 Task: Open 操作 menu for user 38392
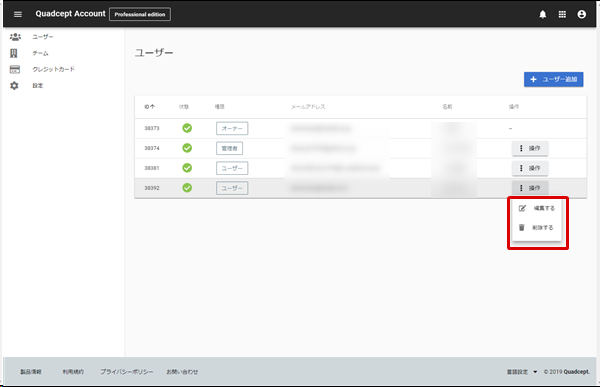click(530, 188)
